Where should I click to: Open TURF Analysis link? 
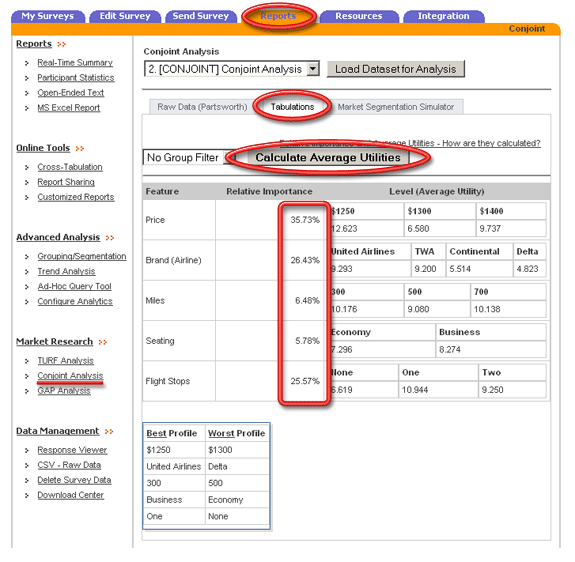tap(65, 361)
